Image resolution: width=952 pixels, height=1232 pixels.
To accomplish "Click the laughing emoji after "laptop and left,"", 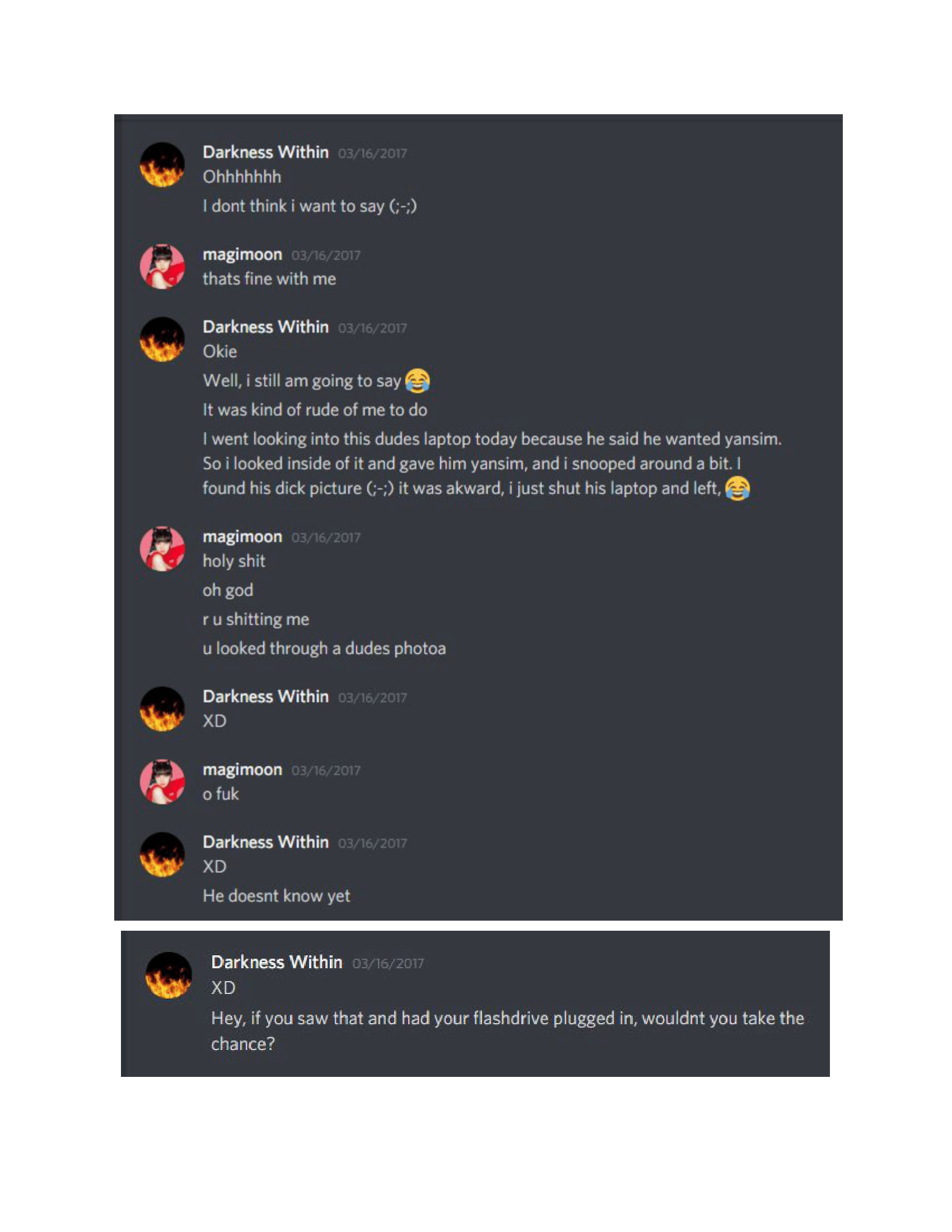I will coord(738,488).
